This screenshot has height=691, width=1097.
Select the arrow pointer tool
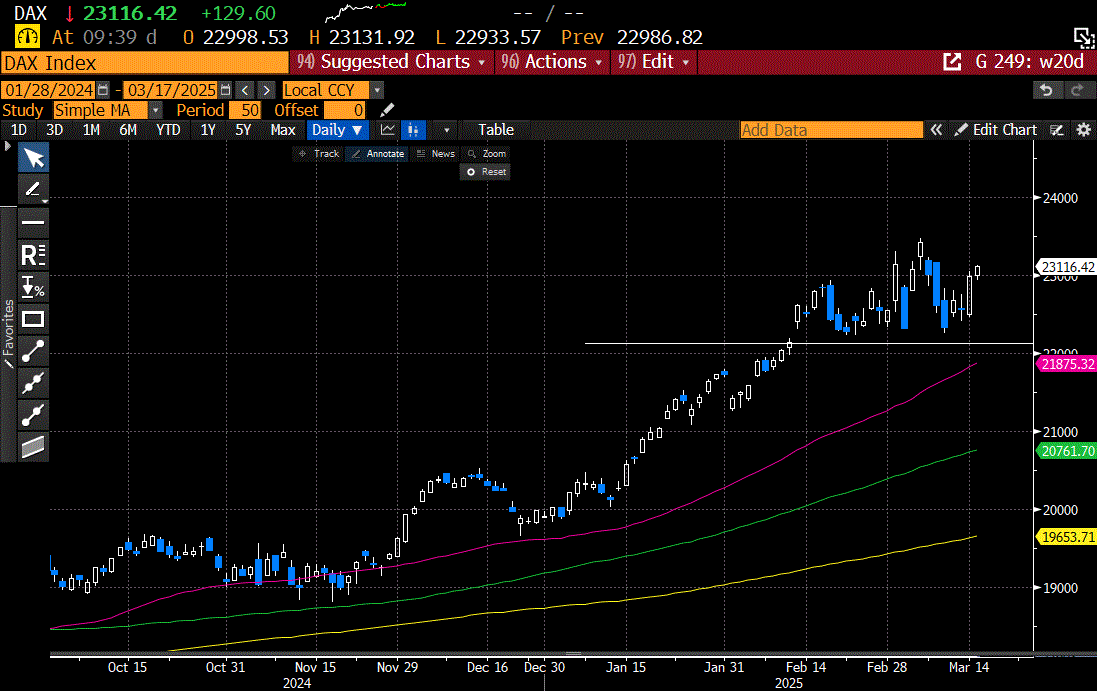34,158
